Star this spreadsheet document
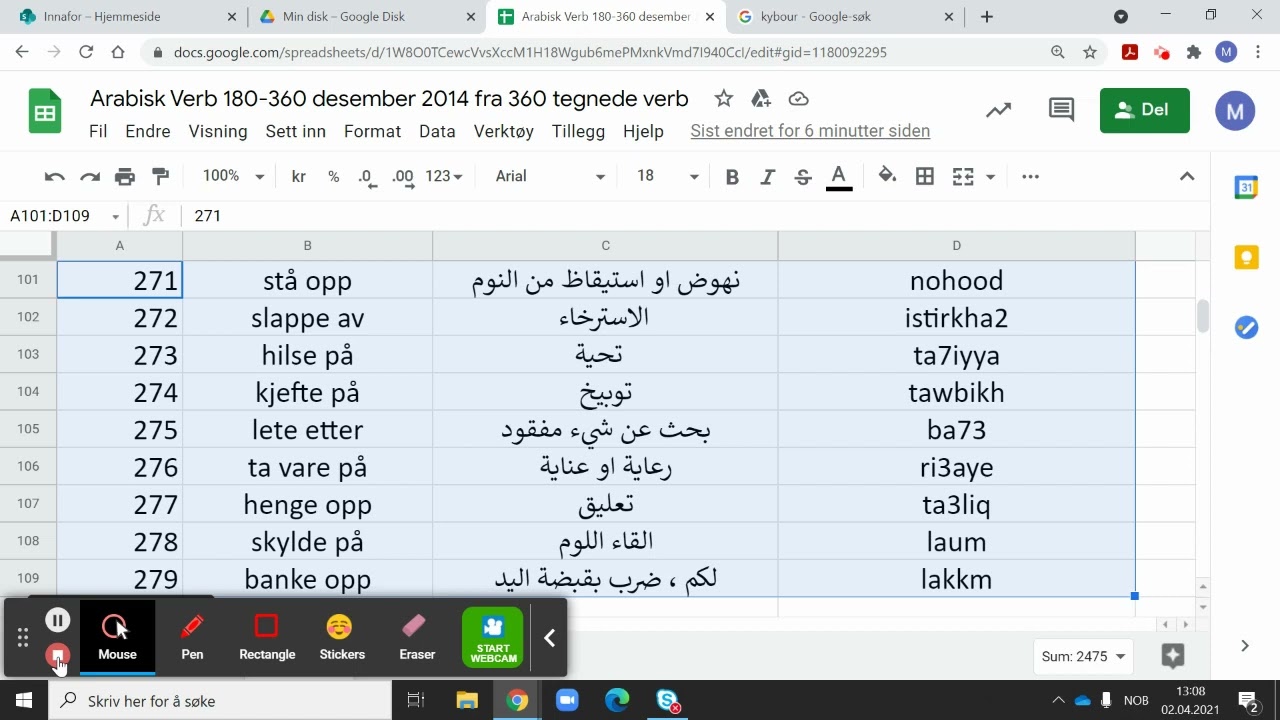 pos(724,98)
